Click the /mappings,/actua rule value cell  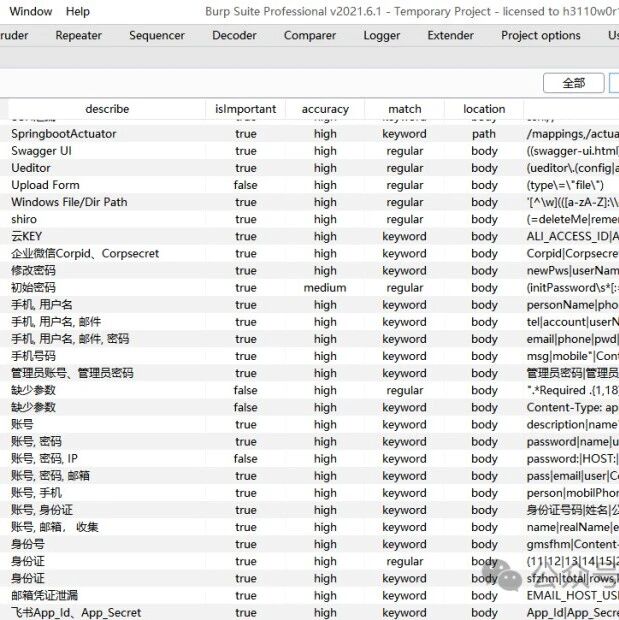[572, 134]
